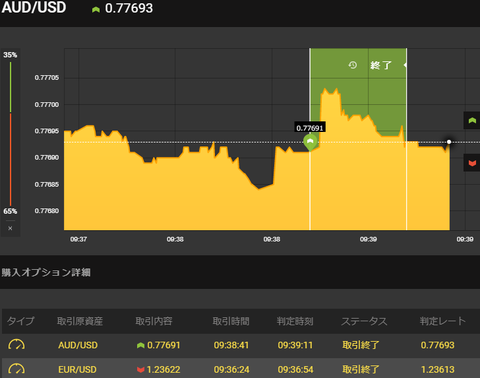The image size is (480, 378).
Task: Click the small arrow right of 終了
Action: [405, 65]
